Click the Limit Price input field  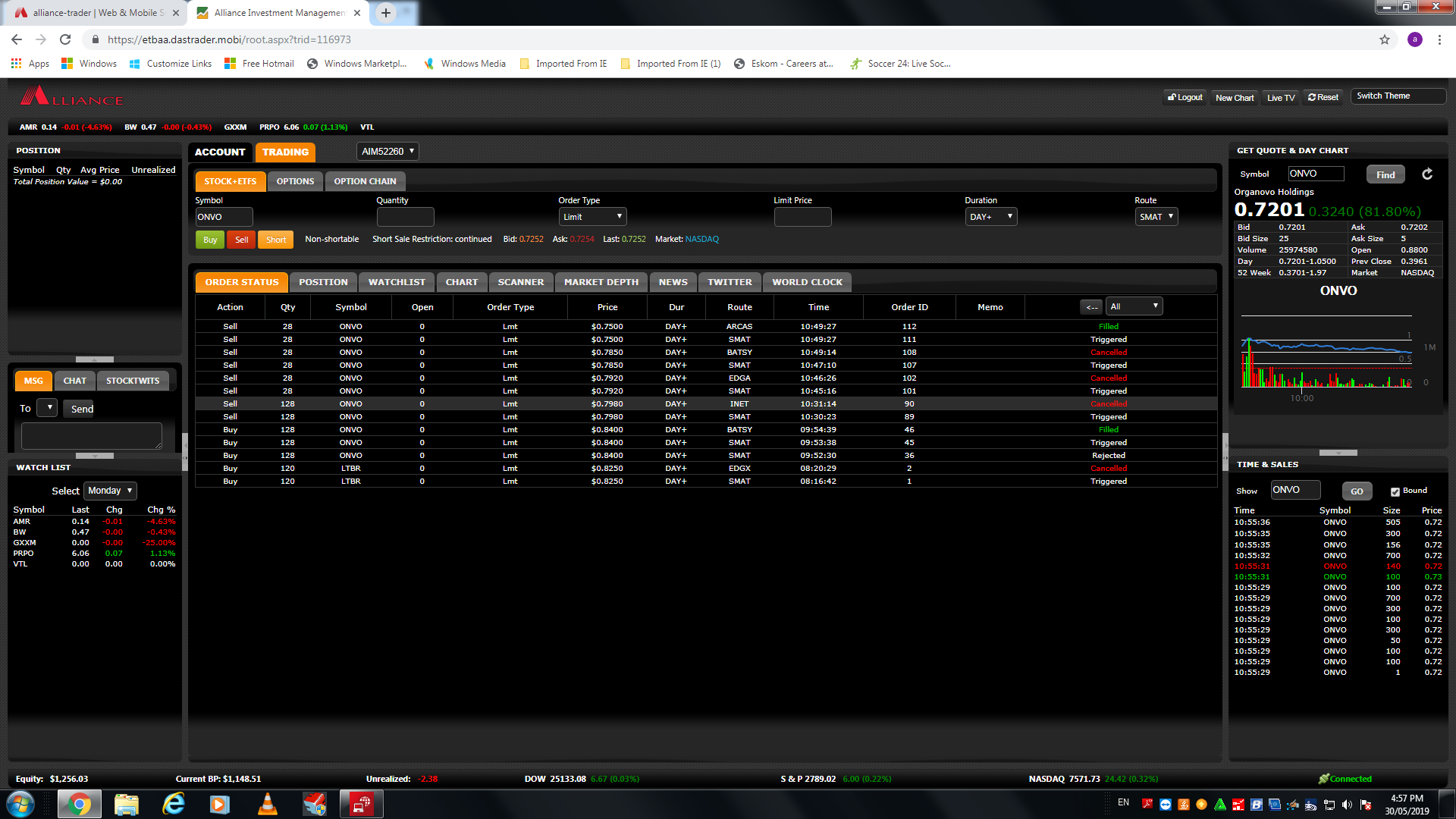(802, 217)
